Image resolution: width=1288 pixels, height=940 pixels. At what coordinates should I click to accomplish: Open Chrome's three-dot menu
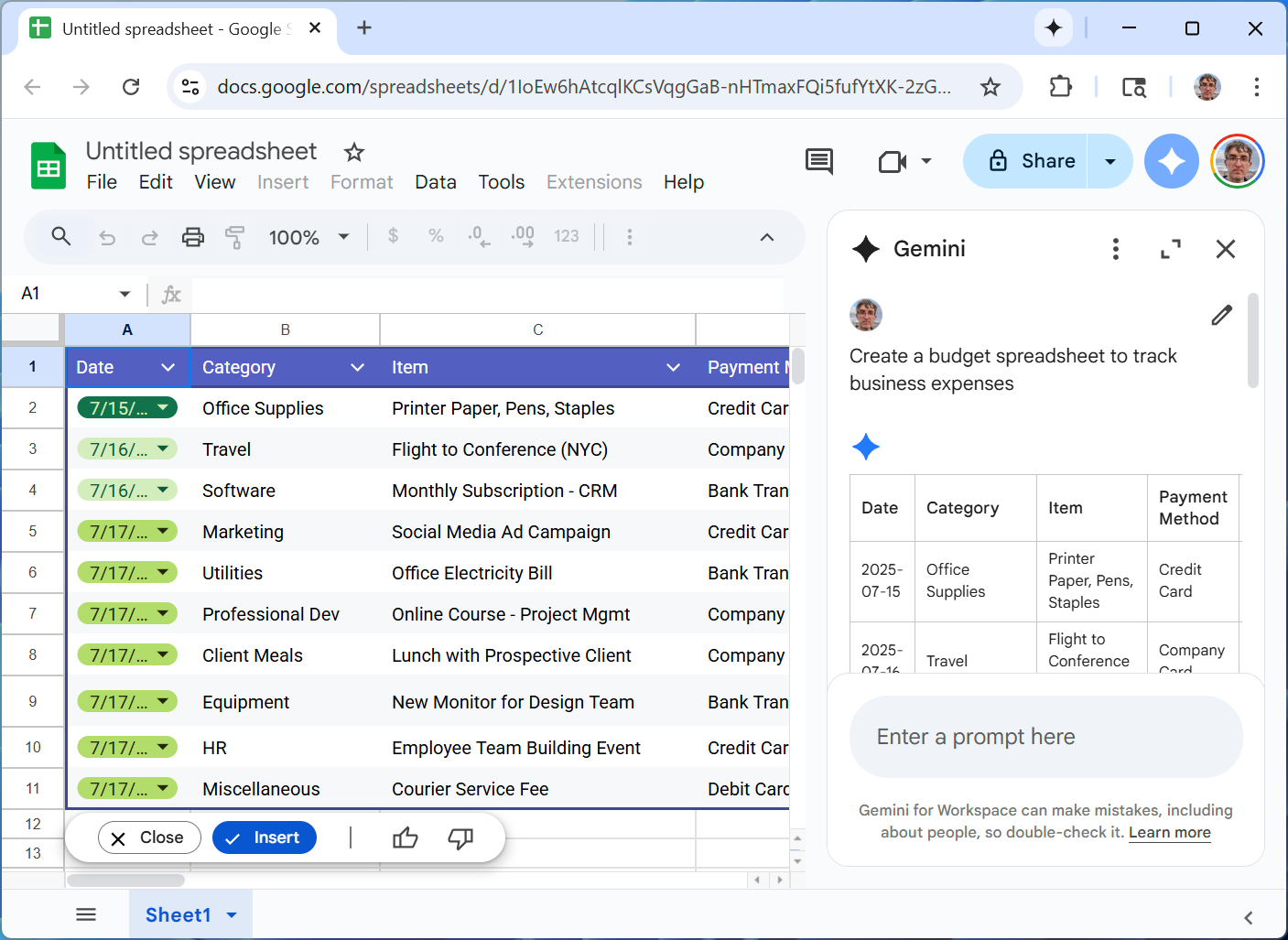(1257, 87)
